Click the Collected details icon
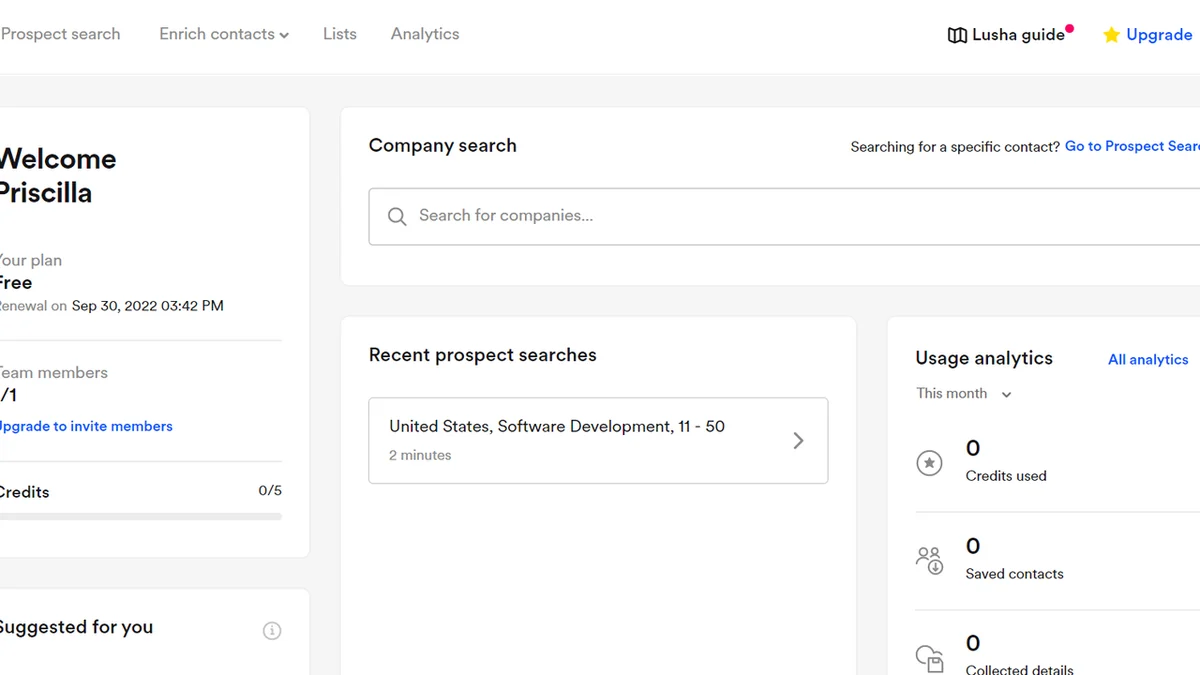The width and height of the screenshot is (1200, 675). pos(930,658)
